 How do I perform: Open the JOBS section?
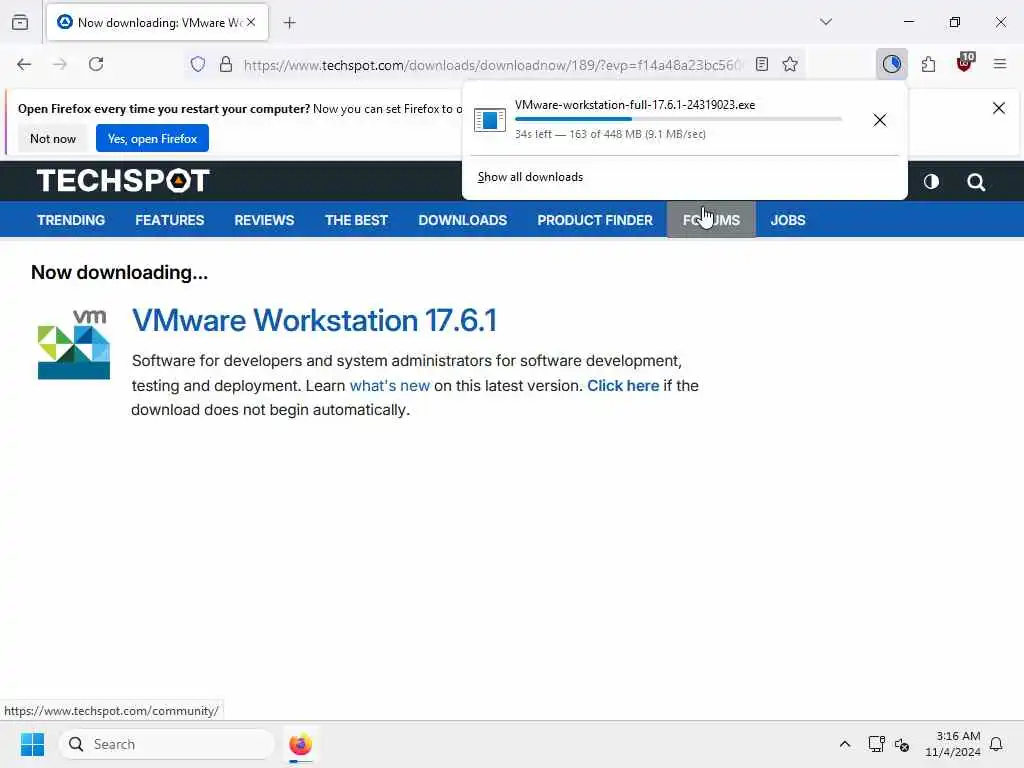click(788, 220)
